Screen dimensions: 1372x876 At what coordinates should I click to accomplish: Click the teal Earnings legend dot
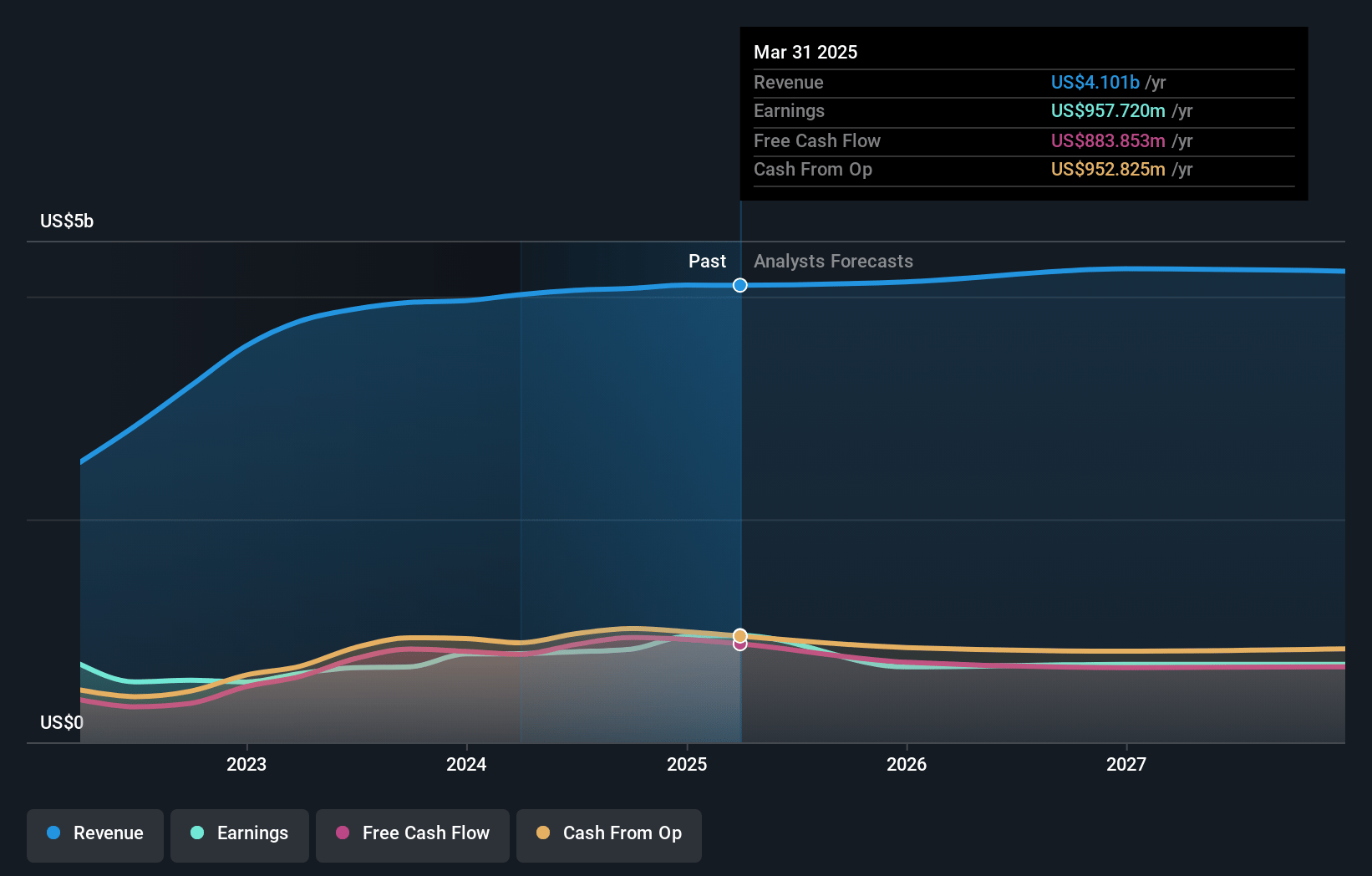(x=197, y=833)
